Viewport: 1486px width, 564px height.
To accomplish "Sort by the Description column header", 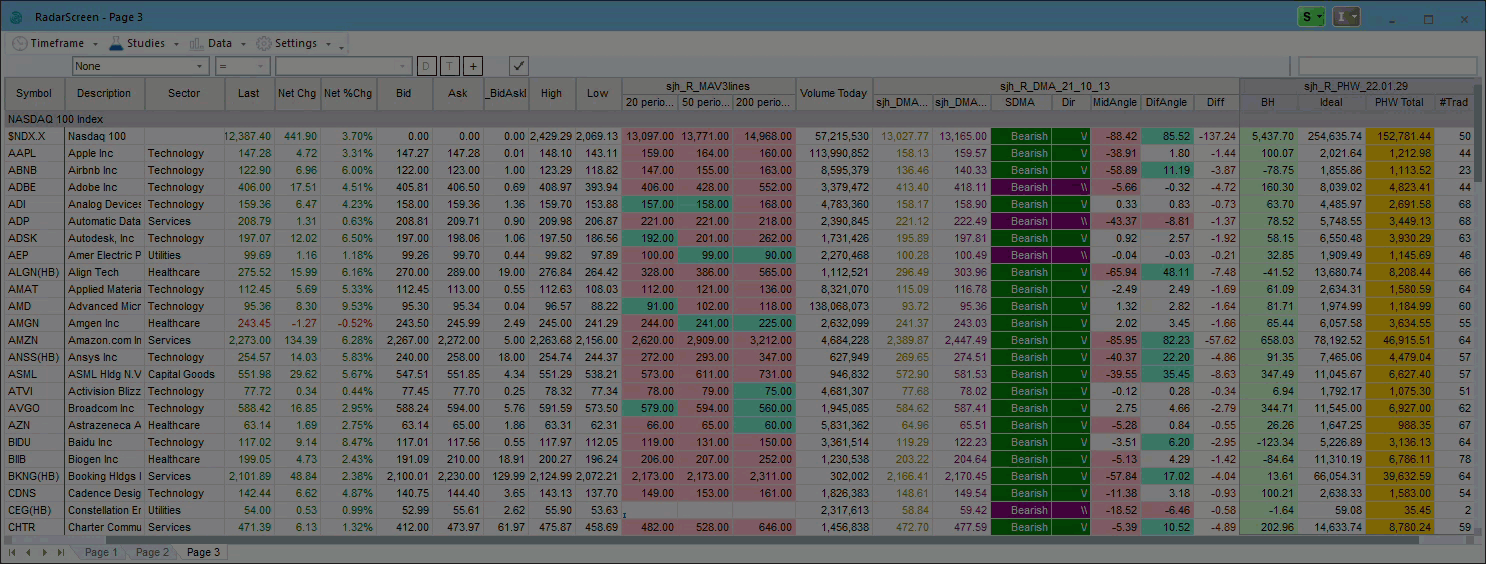I will point(104,93).
